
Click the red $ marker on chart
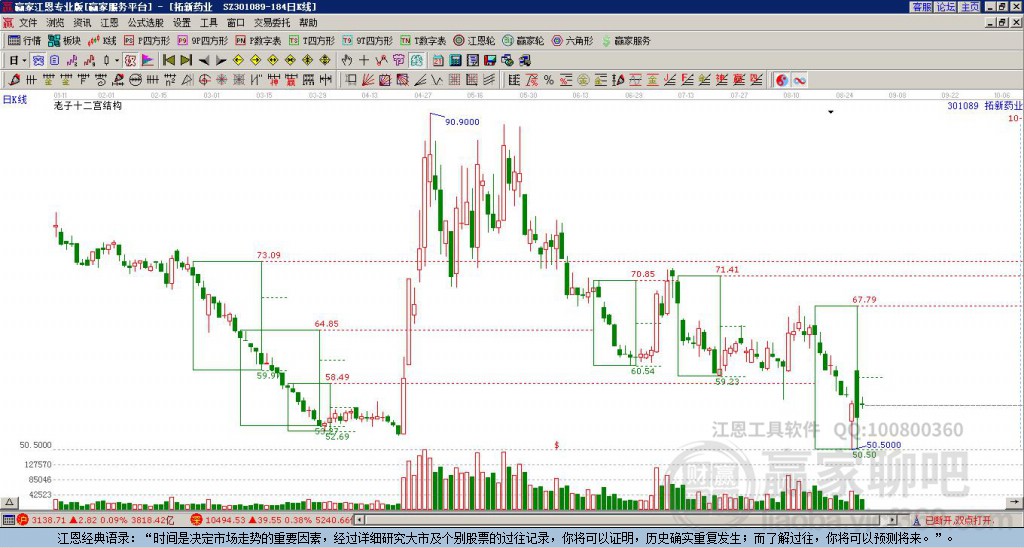(x=556, y=445)
